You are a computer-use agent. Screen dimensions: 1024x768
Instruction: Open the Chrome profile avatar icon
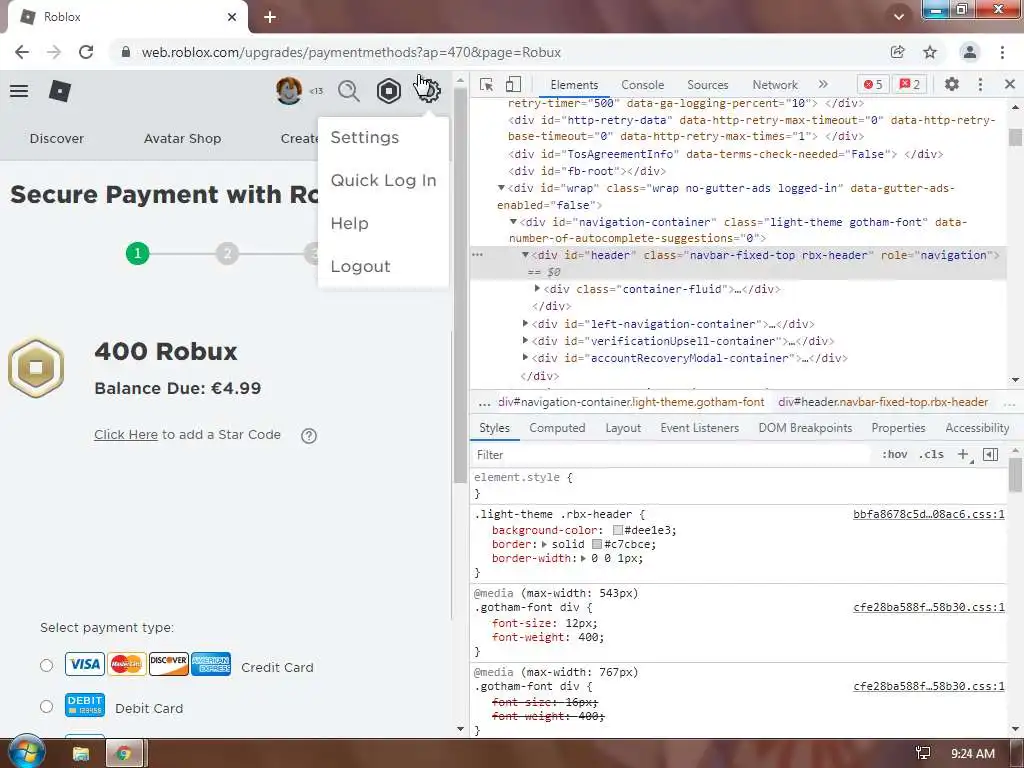[x=970, y=52]
